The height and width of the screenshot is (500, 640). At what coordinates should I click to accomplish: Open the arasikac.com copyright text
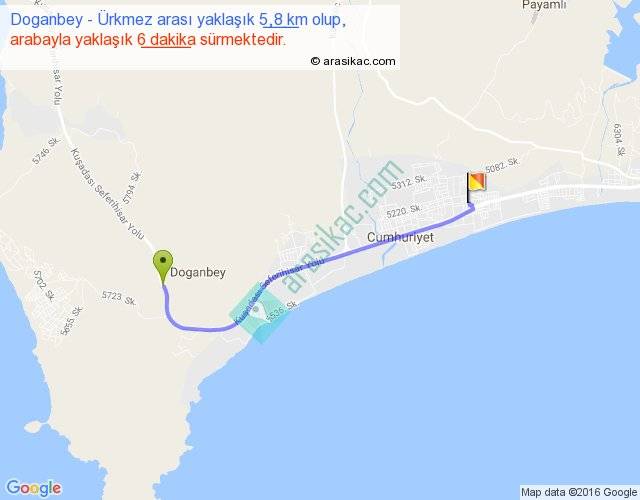tap(353, 61)
